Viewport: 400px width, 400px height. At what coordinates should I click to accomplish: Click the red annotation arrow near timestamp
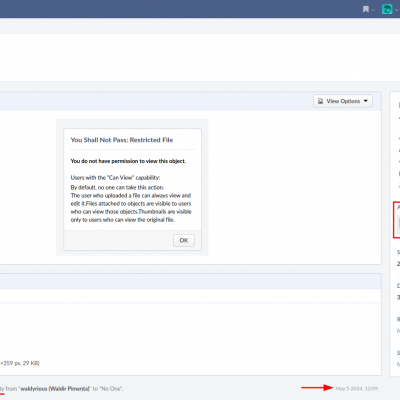(317, 387)
